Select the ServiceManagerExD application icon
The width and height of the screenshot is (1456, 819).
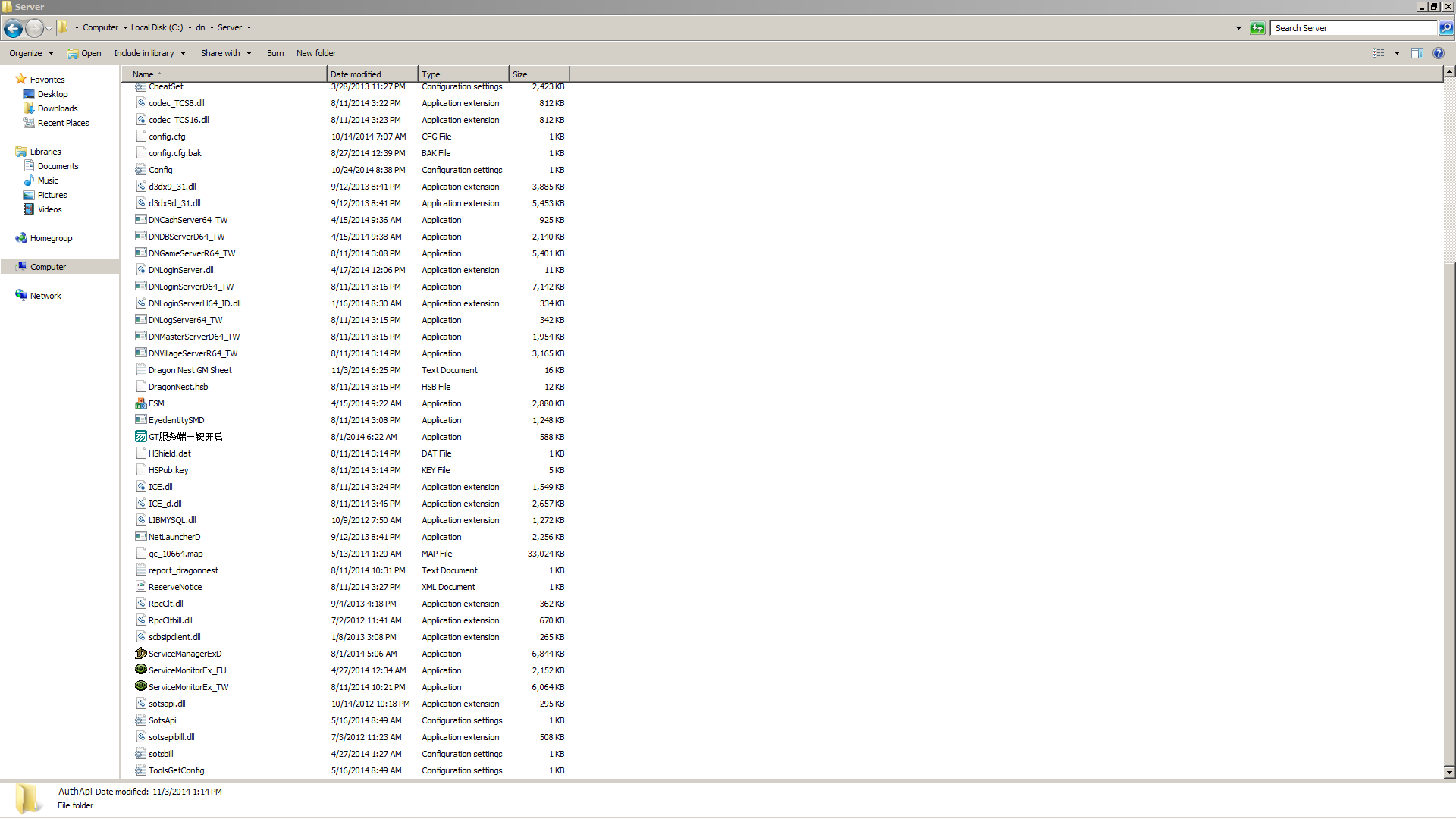tap(141, 654)
